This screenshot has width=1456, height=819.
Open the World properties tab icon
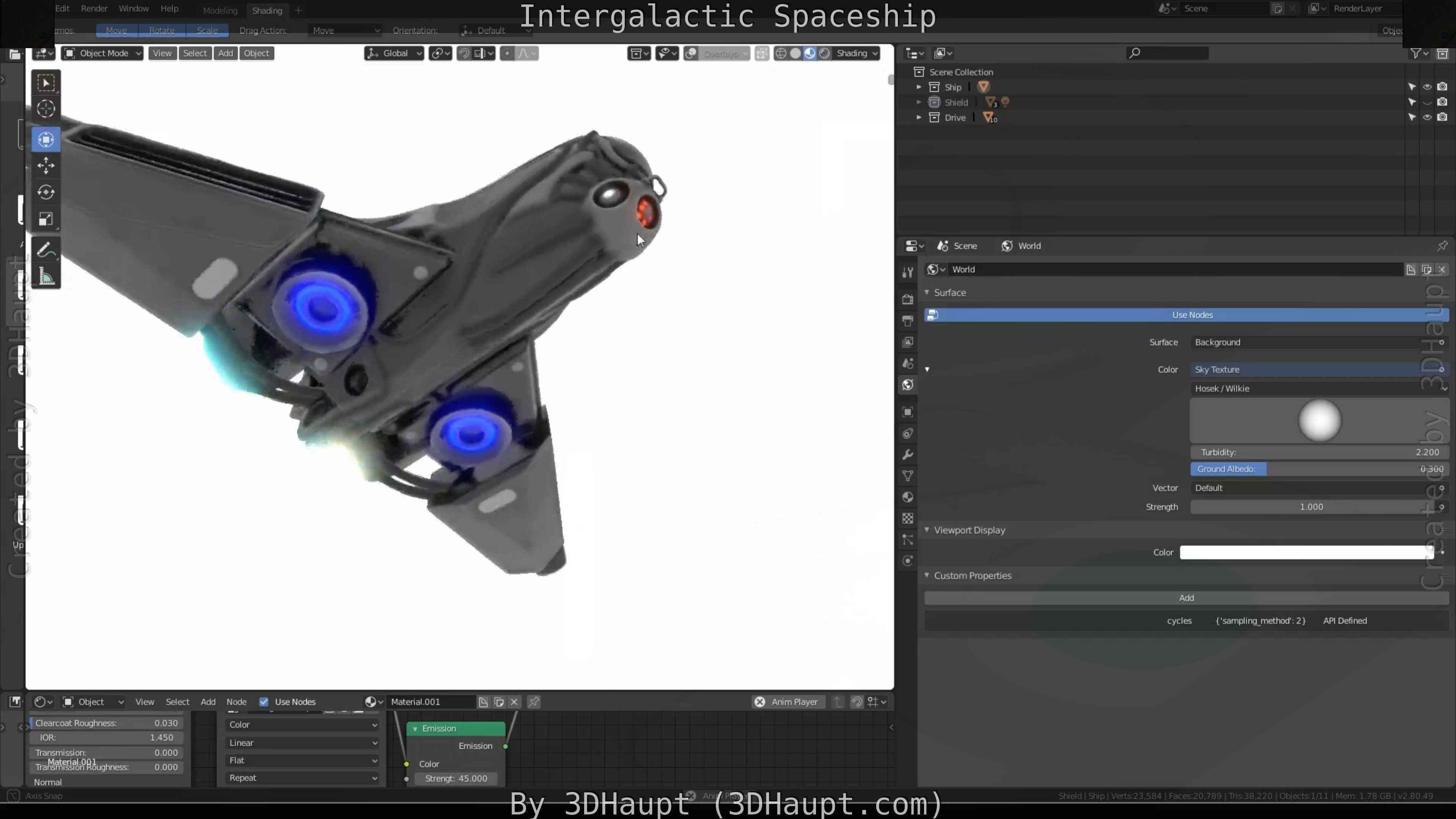tap(908, 385)
